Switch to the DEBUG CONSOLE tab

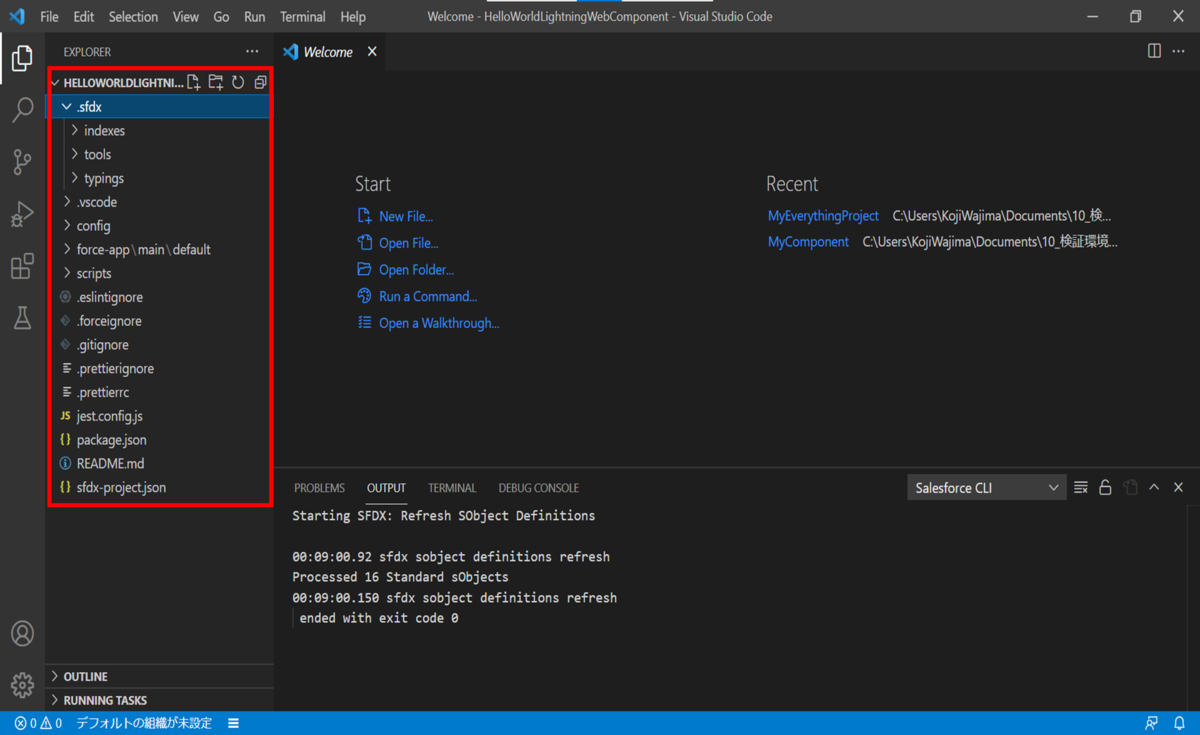(538, 488)
